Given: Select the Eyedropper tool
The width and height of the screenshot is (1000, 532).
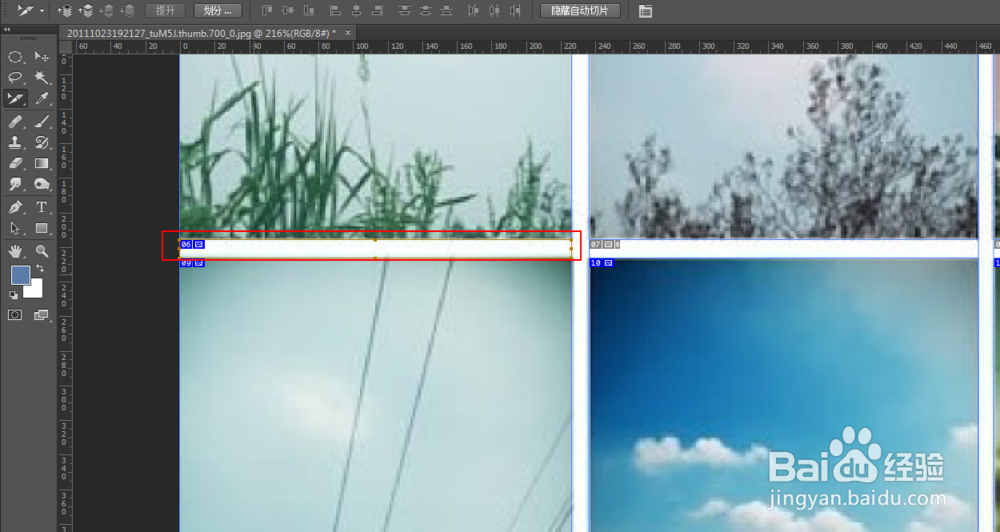Looking at the screenshot, I should [42, 98].
